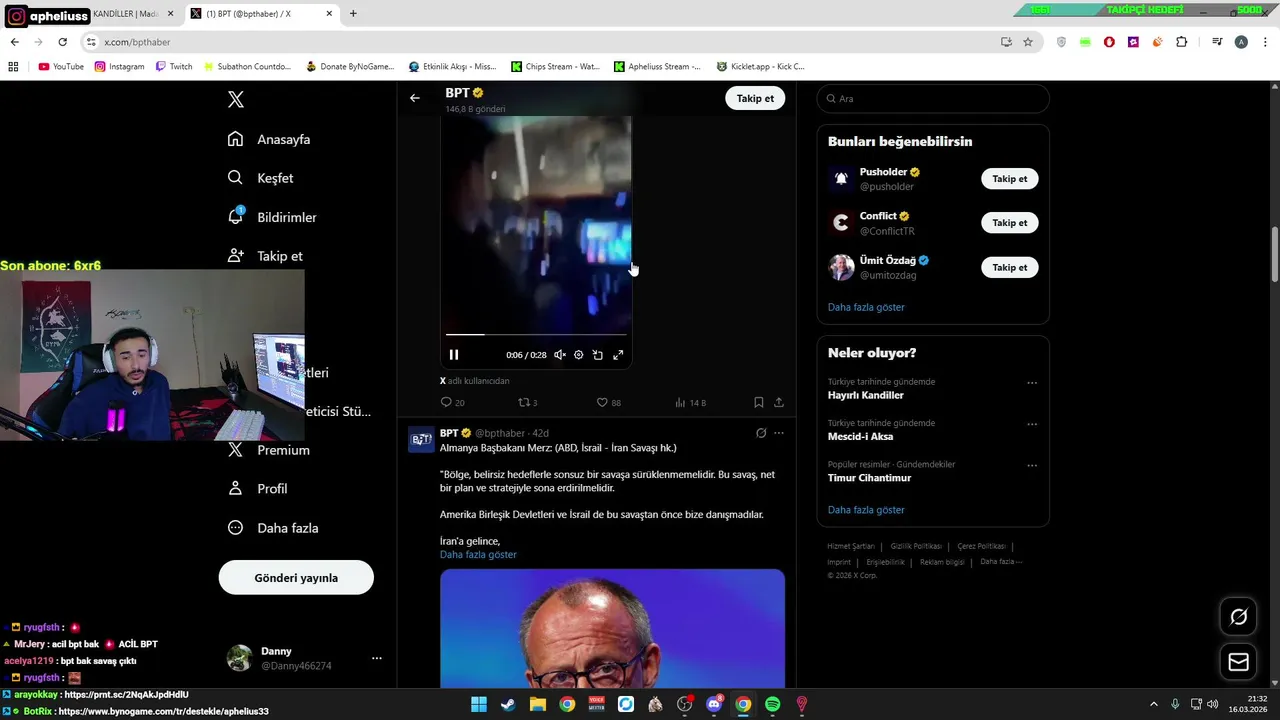The image size is (1280, 720).
Task: Follow Ümit Özdağ account
Action: click(x=1010, y=267)
